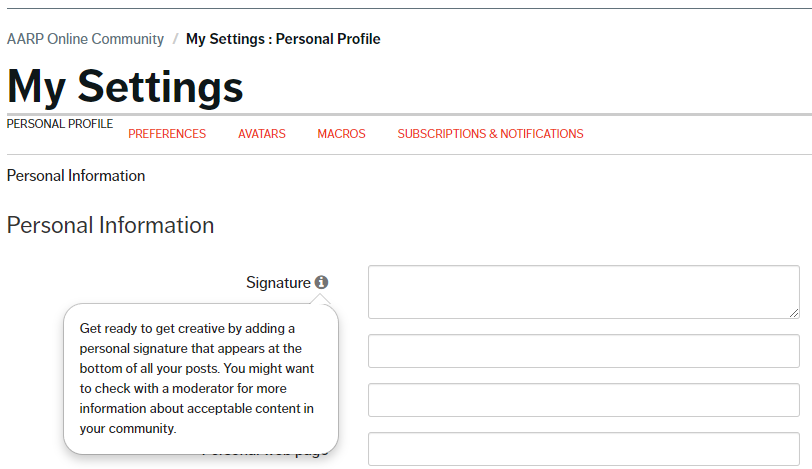
Task: Switch to the Avatars tab
Action: point(262,134)
